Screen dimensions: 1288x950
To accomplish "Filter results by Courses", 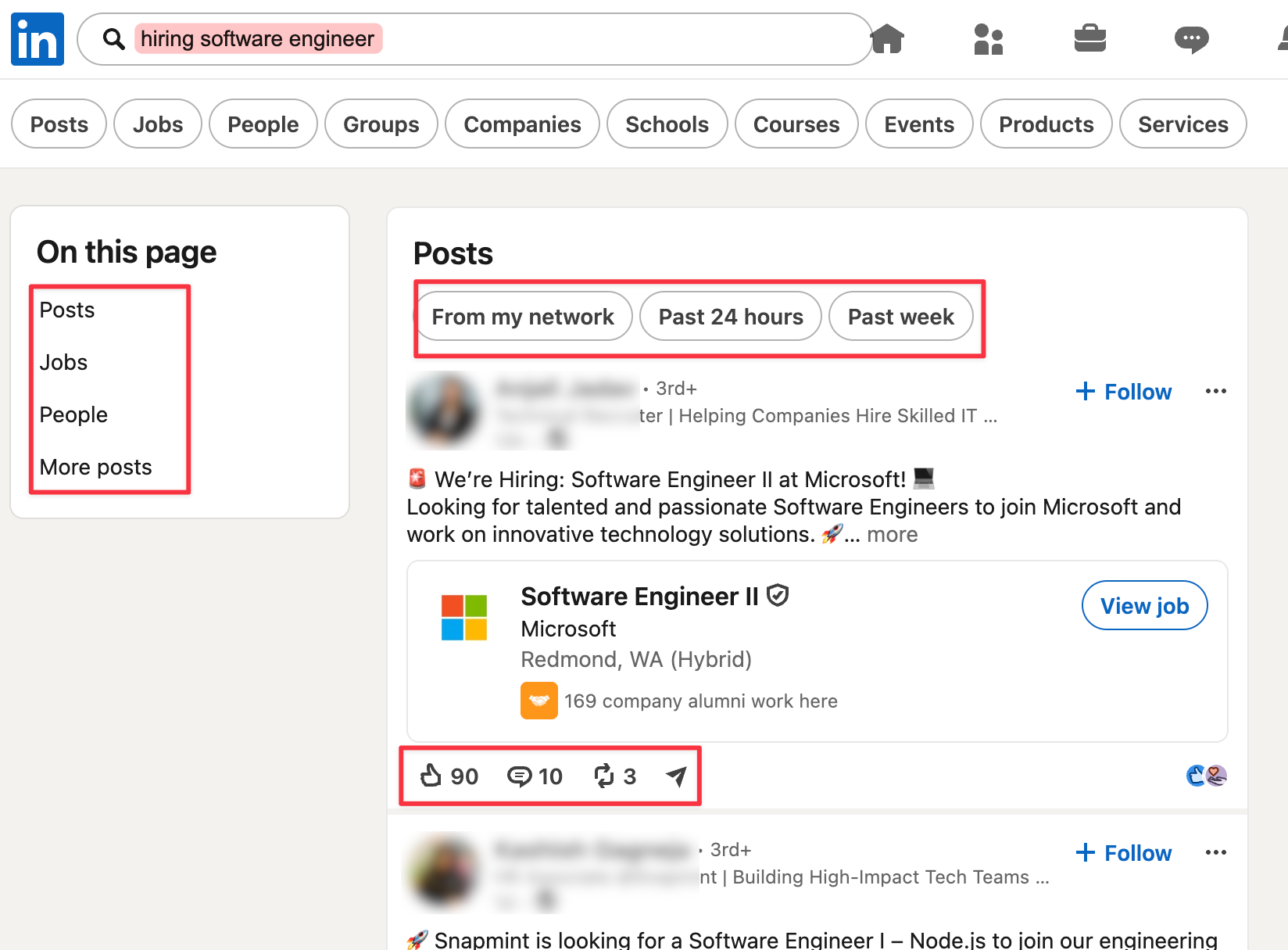I will click(796, 124).
